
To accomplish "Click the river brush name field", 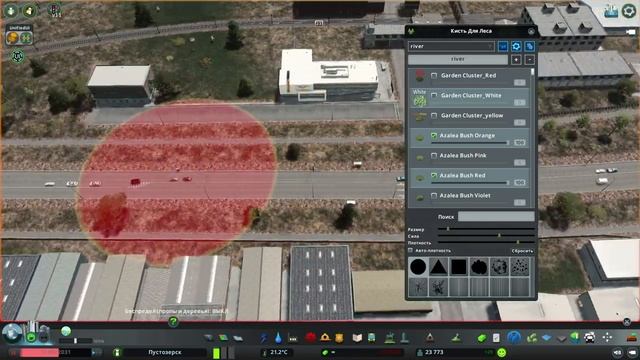I will [458, 60].
